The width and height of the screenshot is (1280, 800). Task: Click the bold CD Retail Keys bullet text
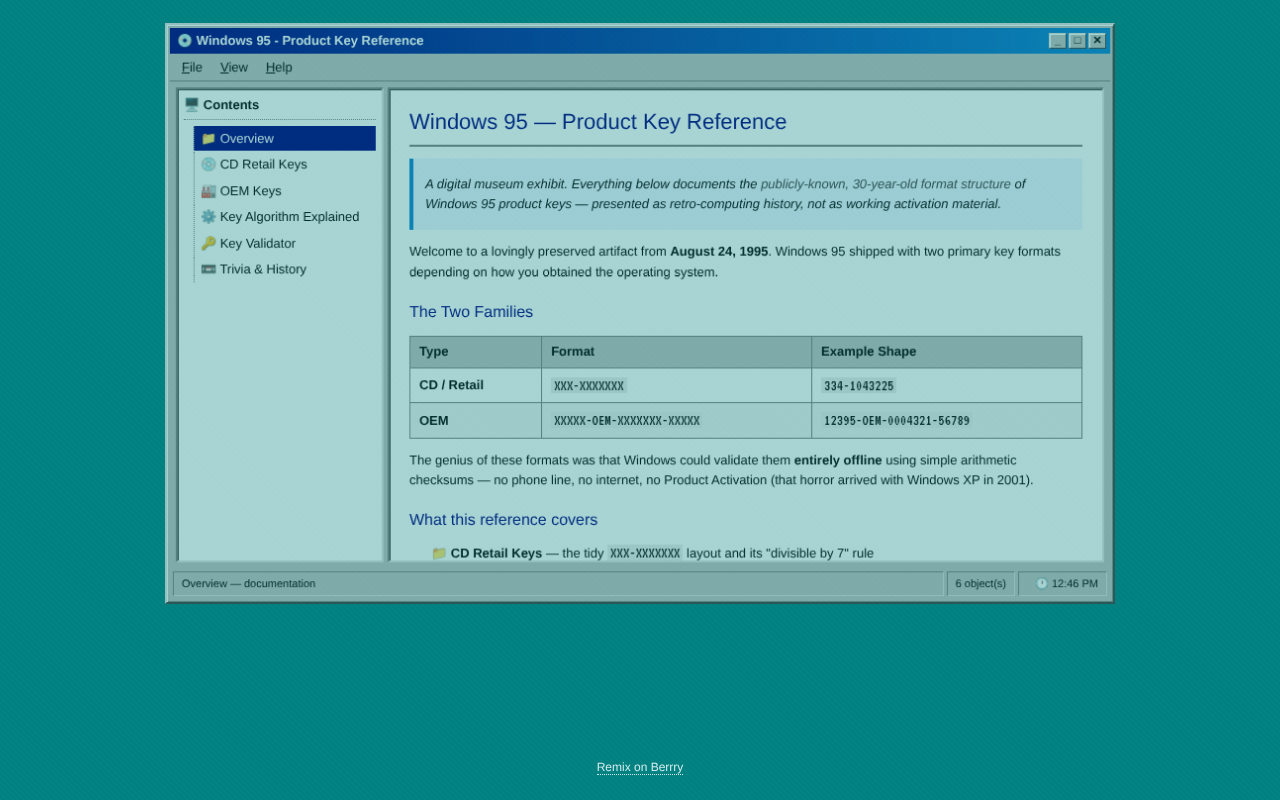click(496, 553)
